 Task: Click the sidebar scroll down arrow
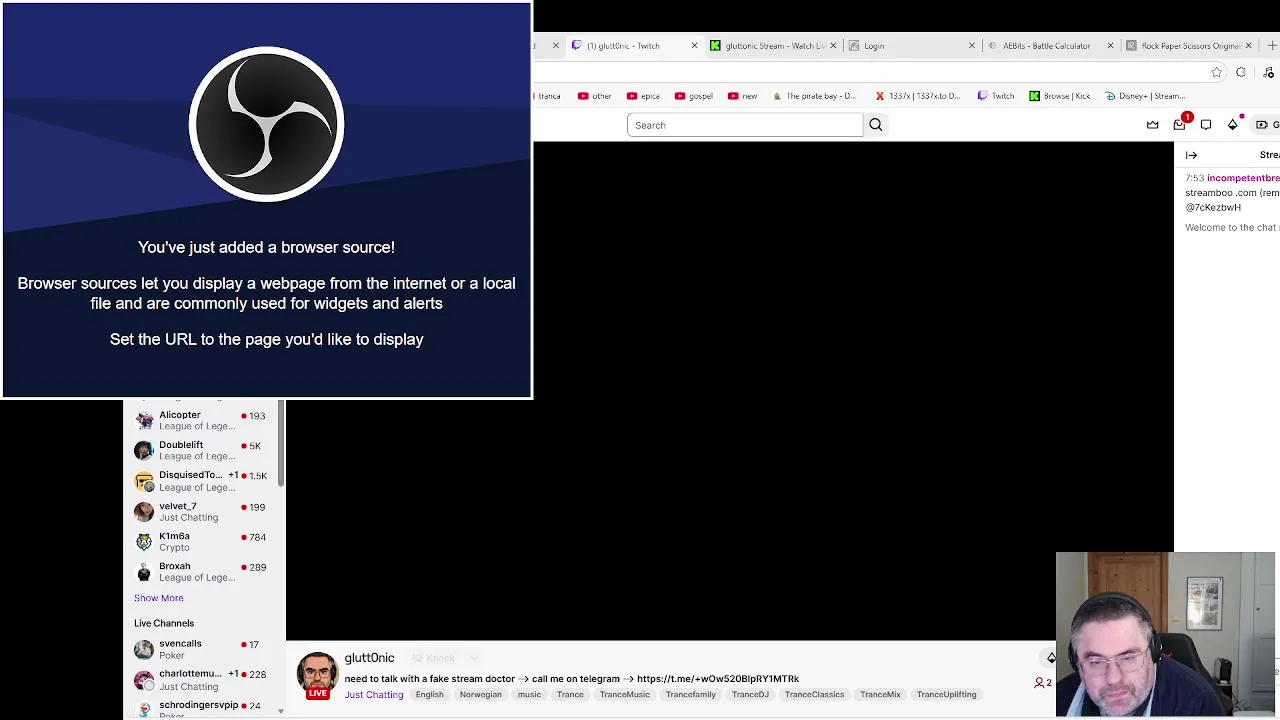[281, 711]
